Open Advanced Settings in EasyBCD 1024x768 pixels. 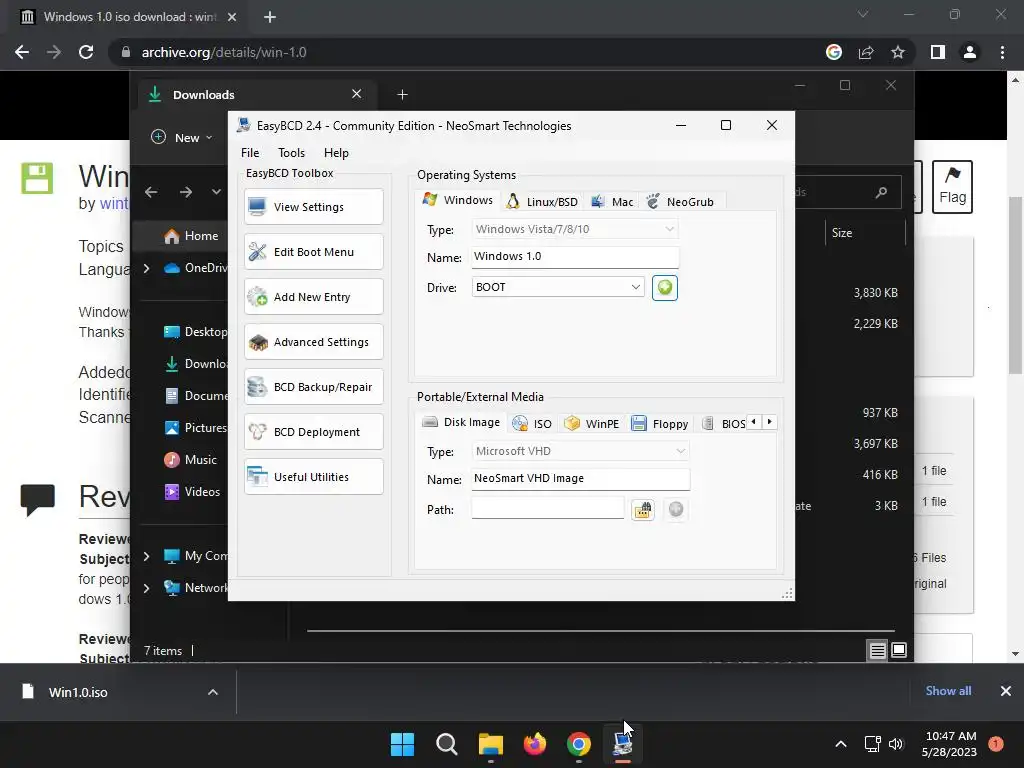[313, 342]
